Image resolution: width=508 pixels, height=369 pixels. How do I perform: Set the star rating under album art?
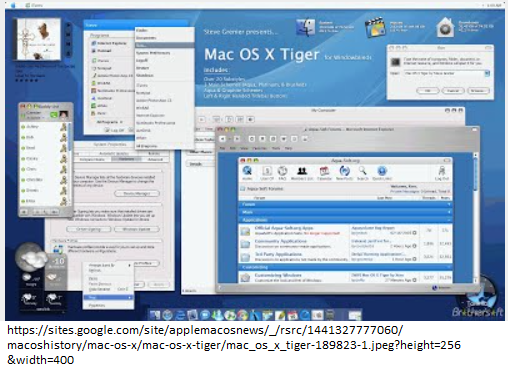27,80
